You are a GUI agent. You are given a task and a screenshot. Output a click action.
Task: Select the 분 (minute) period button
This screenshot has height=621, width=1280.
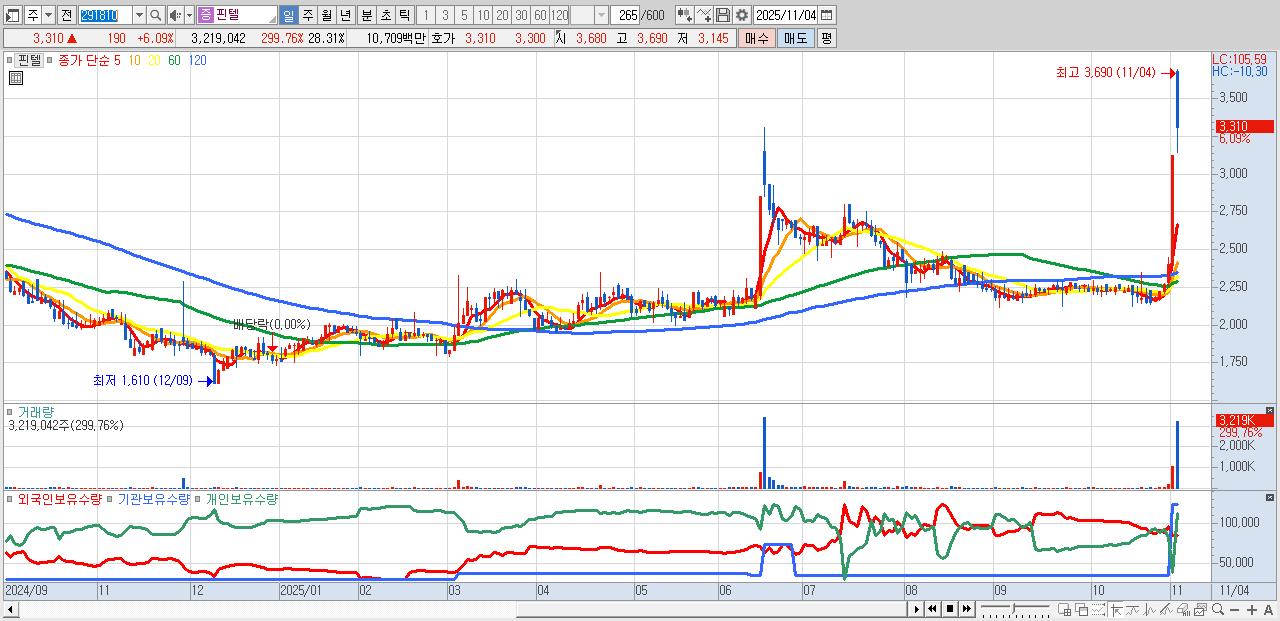point(366,15)
